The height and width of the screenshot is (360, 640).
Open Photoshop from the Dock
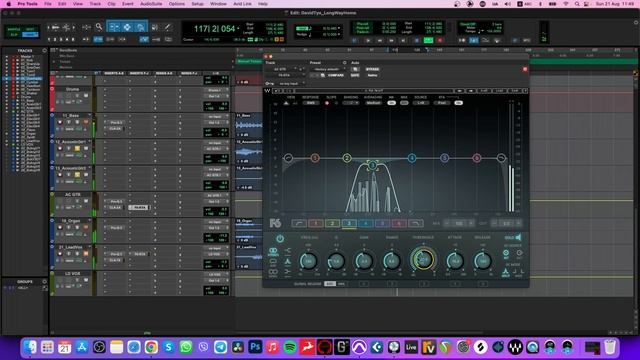tap(255, 347)
